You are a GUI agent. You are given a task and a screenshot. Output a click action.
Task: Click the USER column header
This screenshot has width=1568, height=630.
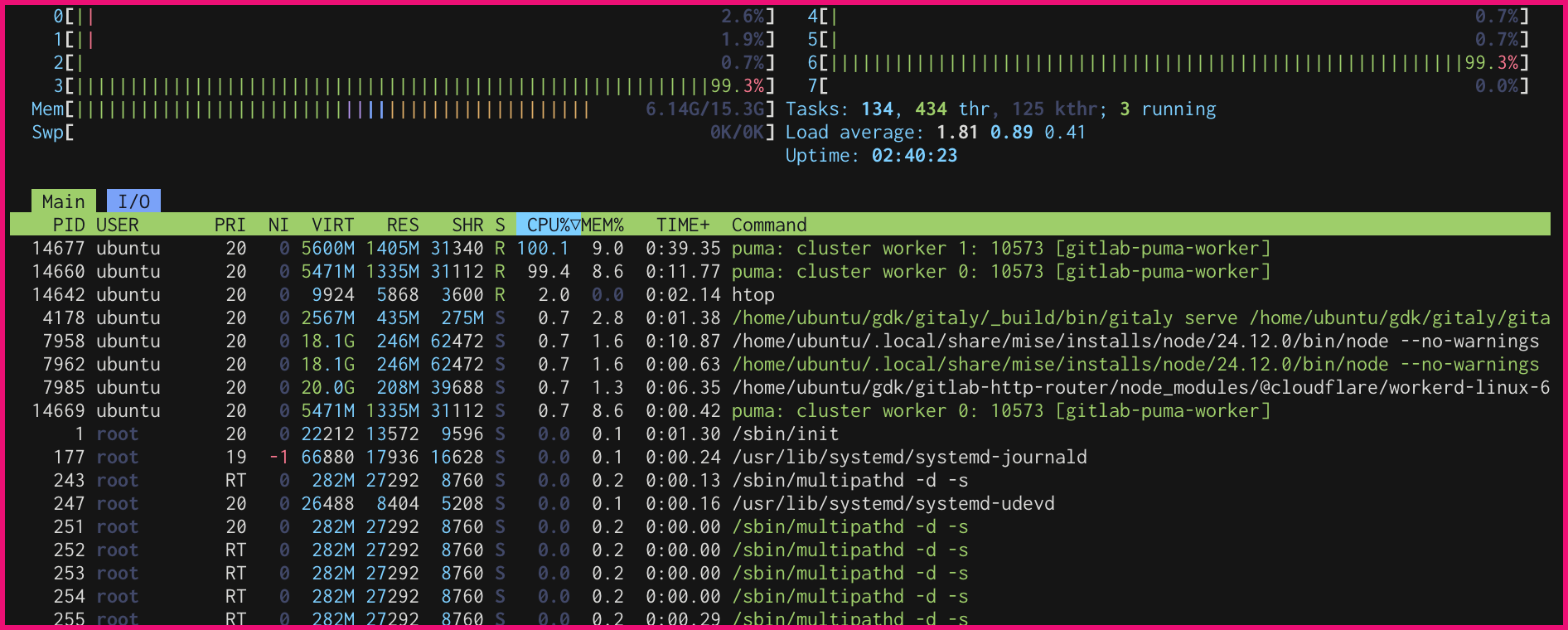coord(118,225)
